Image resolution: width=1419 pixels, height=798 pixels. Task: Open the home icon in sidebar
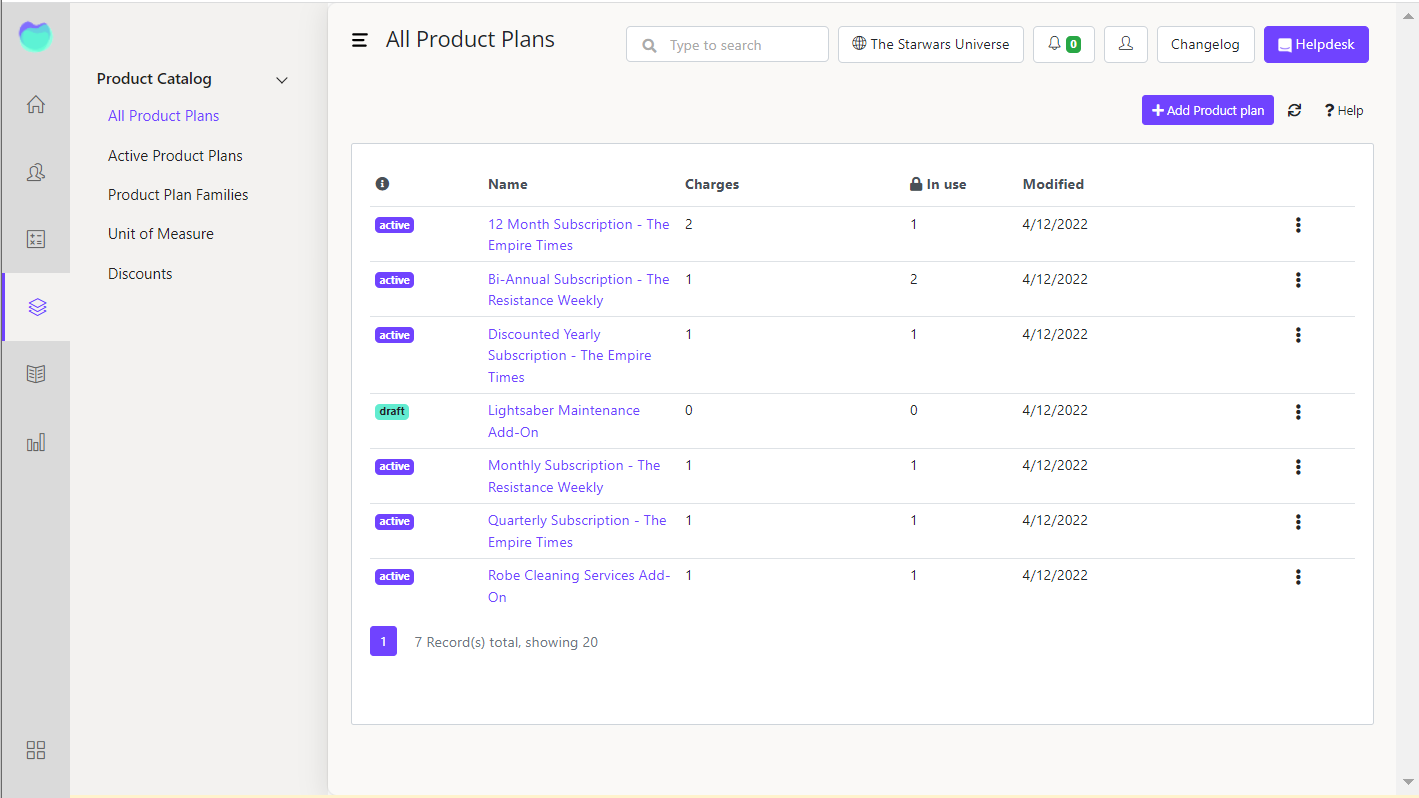[36, 105]
